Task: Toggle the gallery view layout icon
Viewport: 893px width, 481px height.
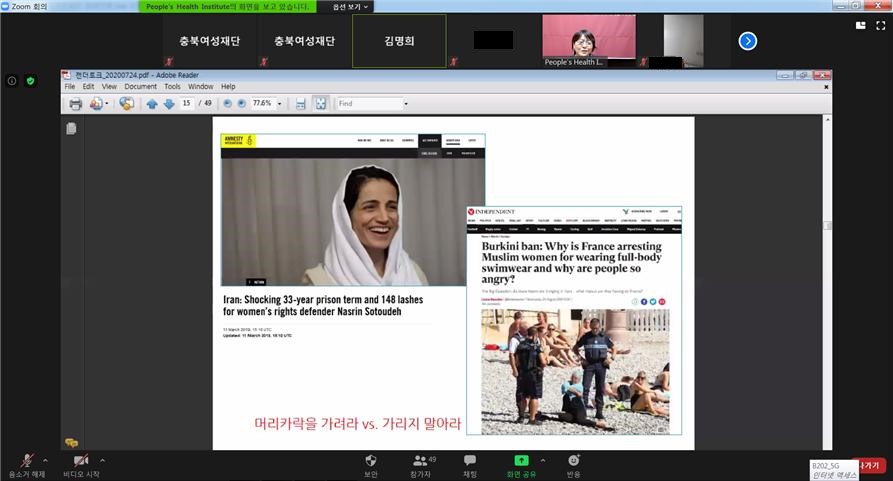Action: (x=860, y=26)
